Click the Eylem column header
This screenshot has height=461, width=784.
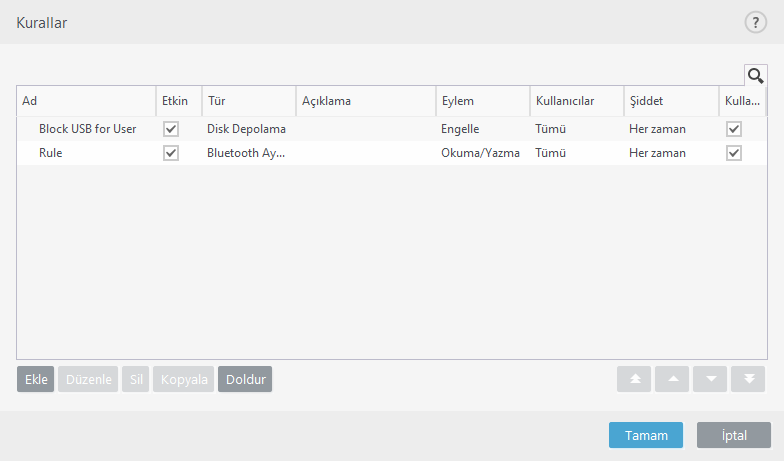482,101
